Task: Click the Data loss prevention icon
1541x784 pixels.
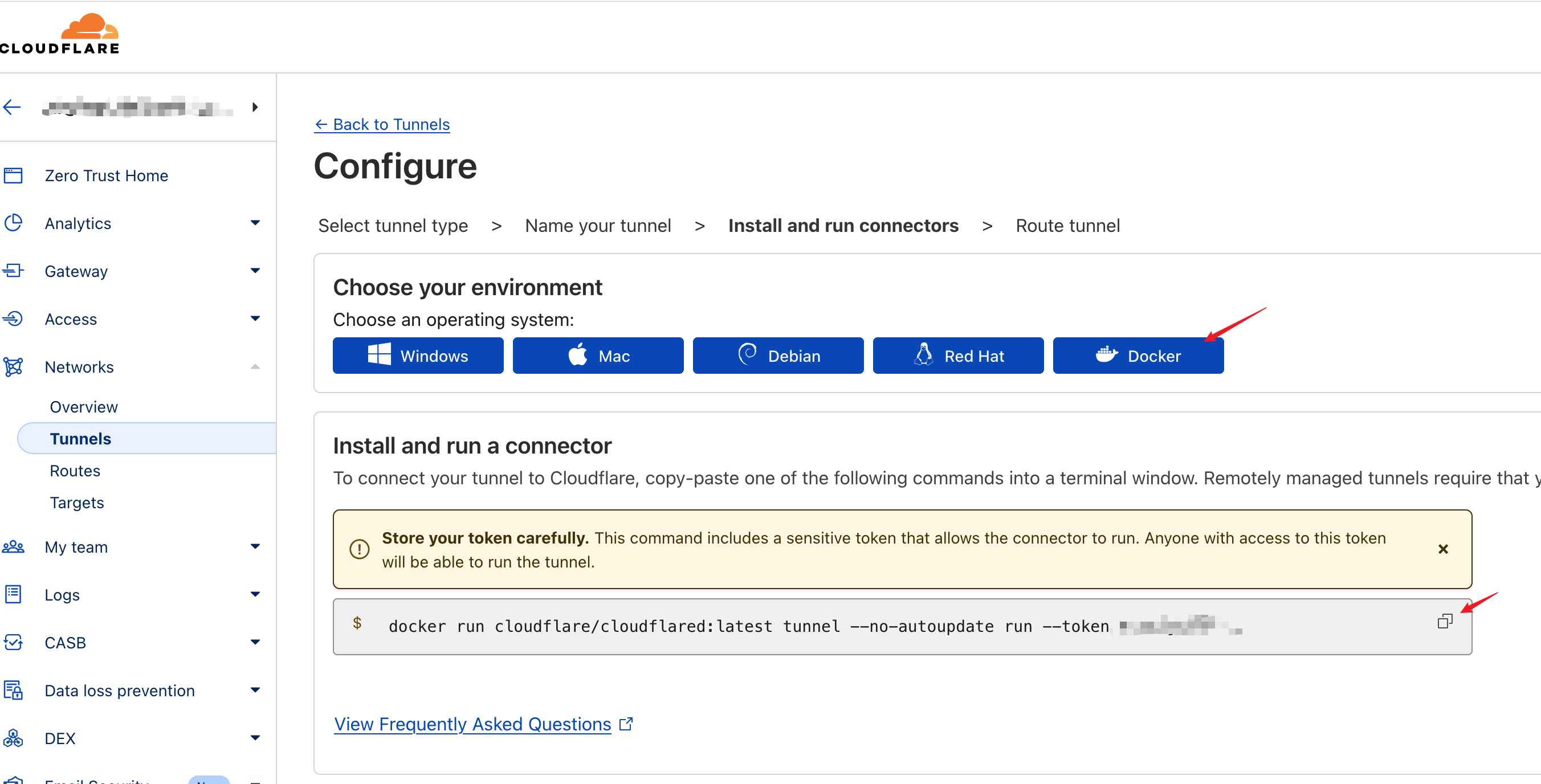Action: point(13,690)
